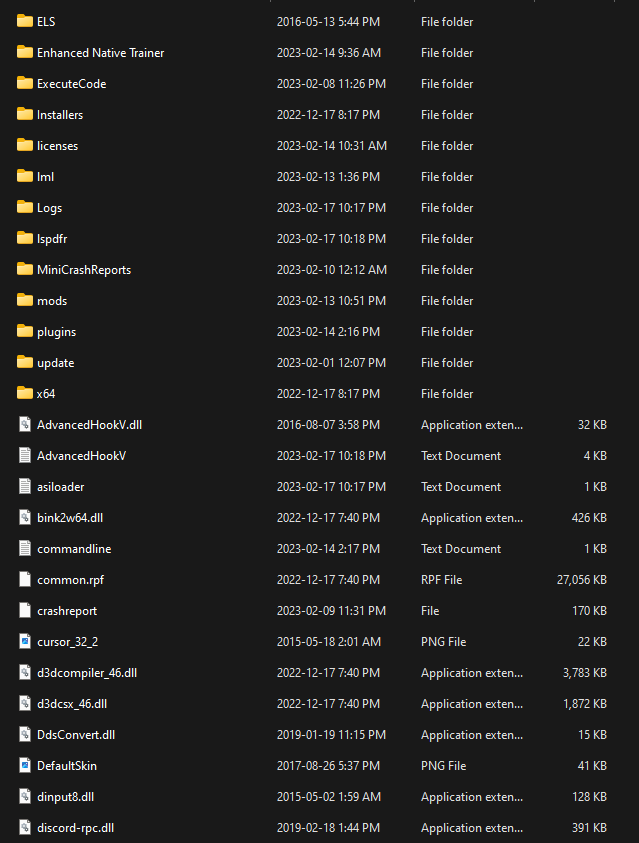The width and height of the screenshot is (639, 843).
Task: Select the lspdfr folder icon
Action: (25, 238)
